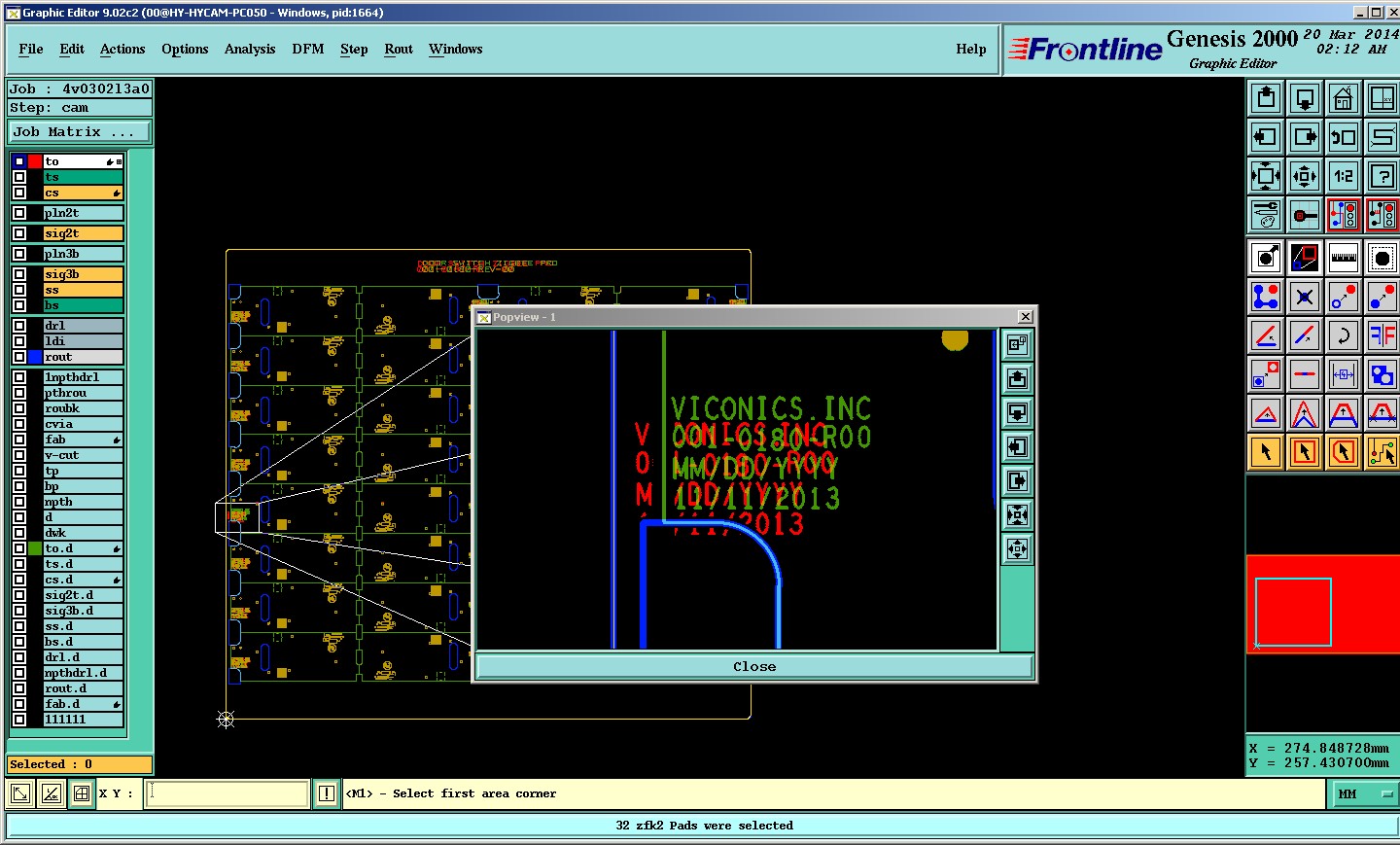Open the Rout menu
This screenshot has height=845, width=1400.
tap(399, 49)
